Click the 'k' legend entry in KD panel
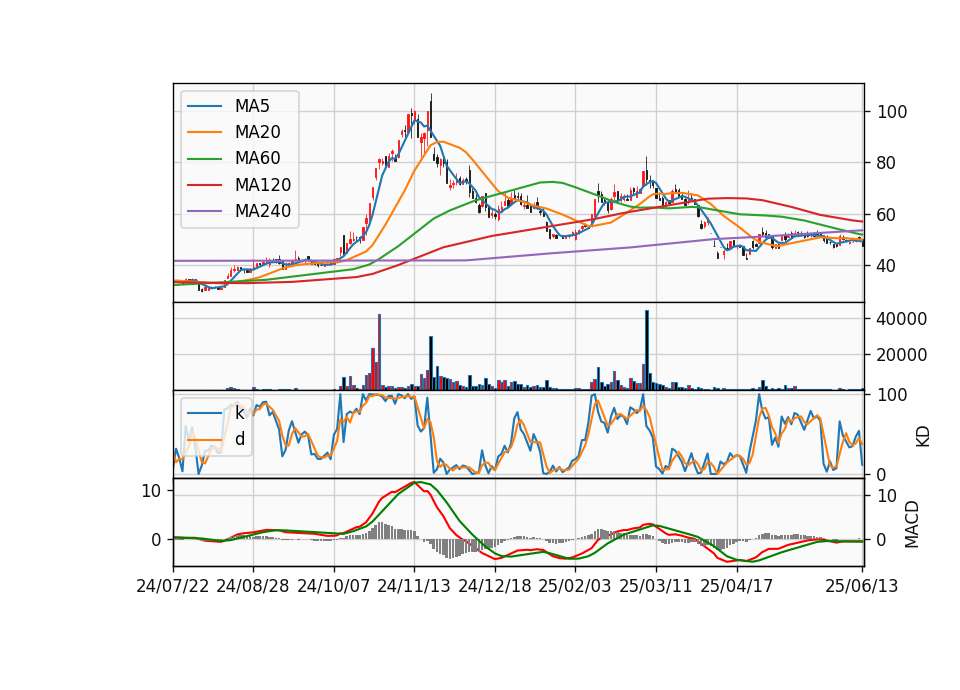The width and height of the screenshot is (960, 690). (x=239, y=413)
